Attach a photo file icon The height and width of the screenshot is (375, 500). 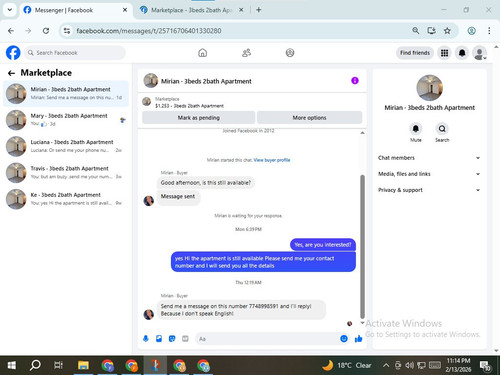159,339
